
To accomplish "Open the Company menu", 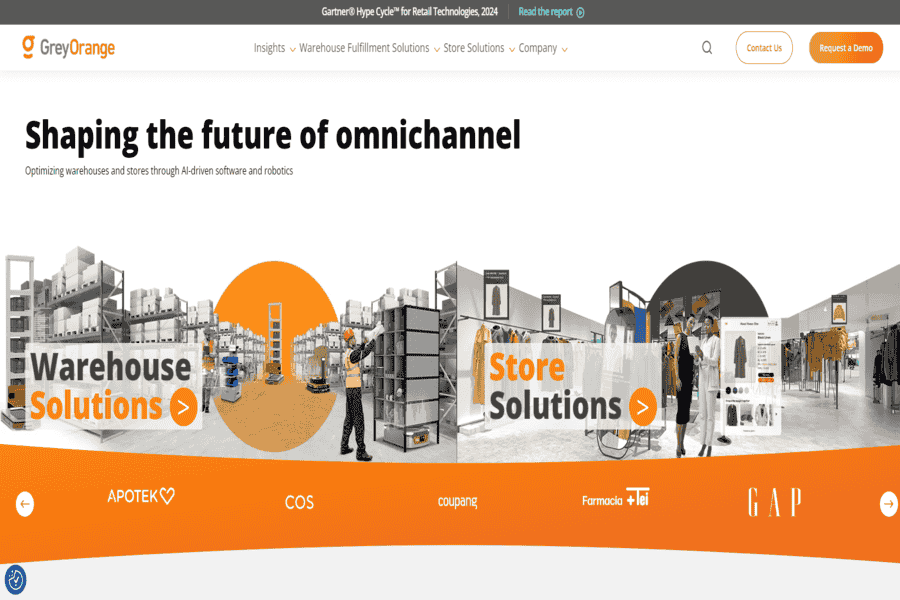I will pos(538,48).
